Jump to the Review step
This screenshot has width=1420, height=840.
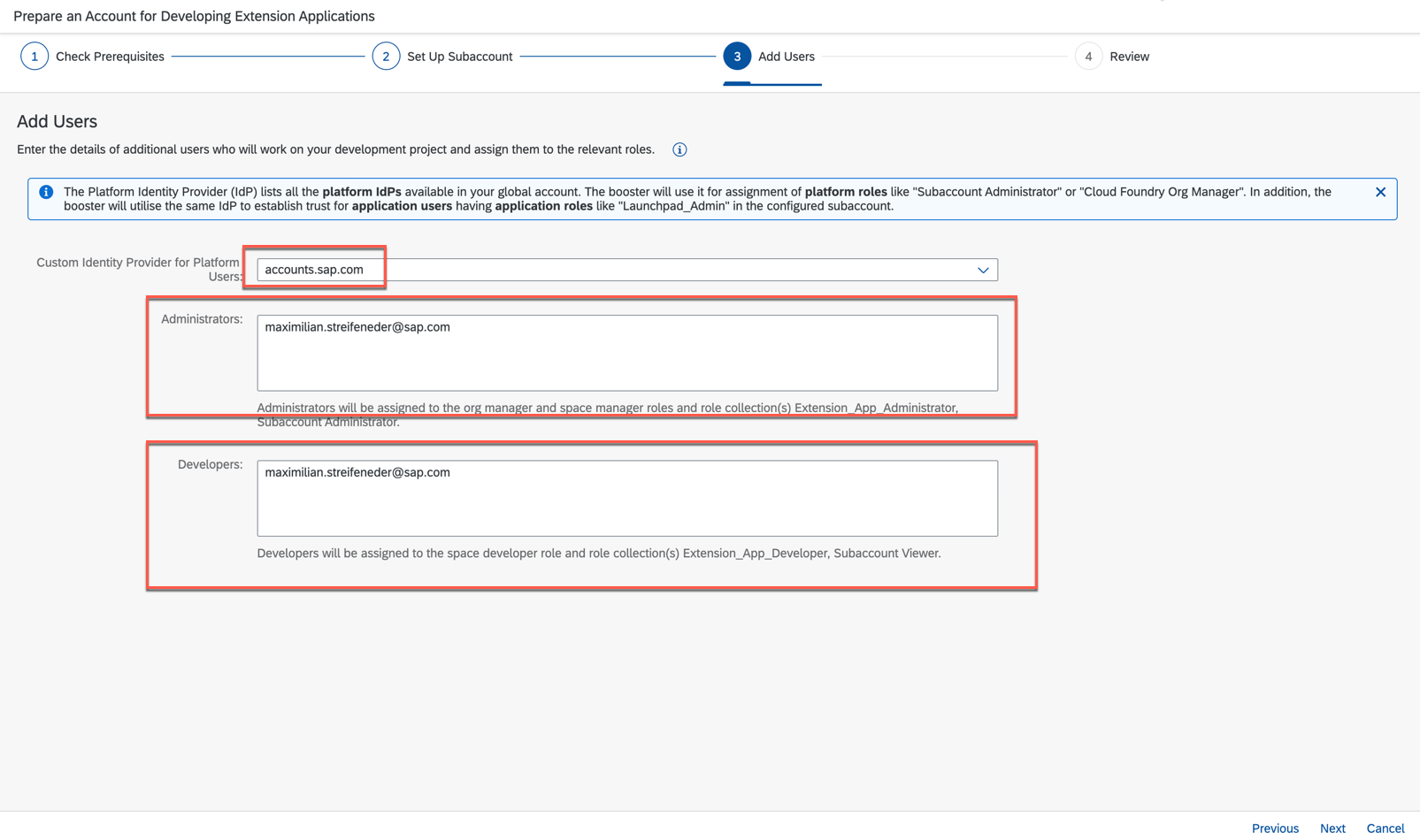tap(1129, 57)
